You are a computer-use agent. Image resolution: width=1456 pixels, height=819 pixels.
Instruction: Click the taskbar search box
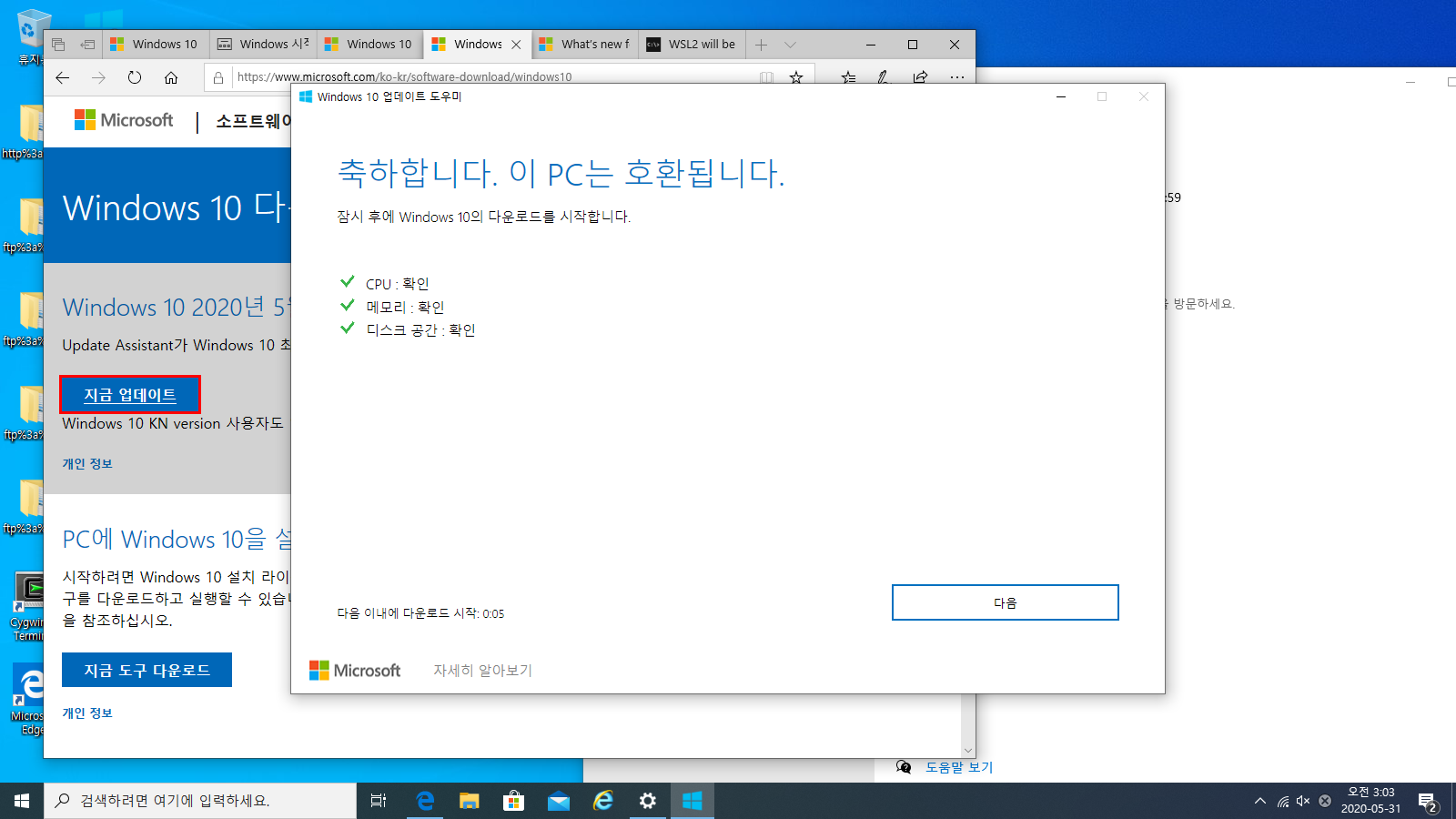200,801
